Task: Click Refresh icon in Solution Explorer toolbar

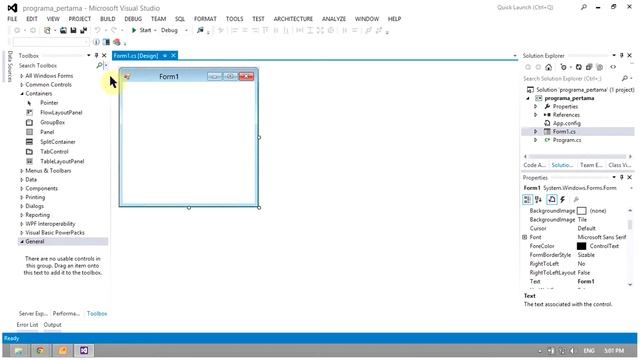Action: pyautogui.click(x=578, y=67)
